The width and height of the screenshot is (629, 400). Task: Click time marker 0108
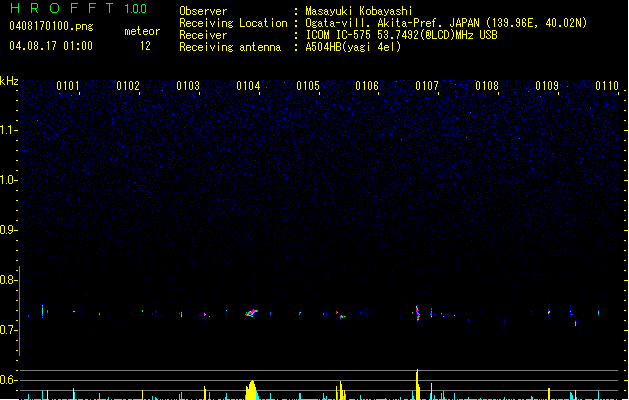tap(487, 86)
